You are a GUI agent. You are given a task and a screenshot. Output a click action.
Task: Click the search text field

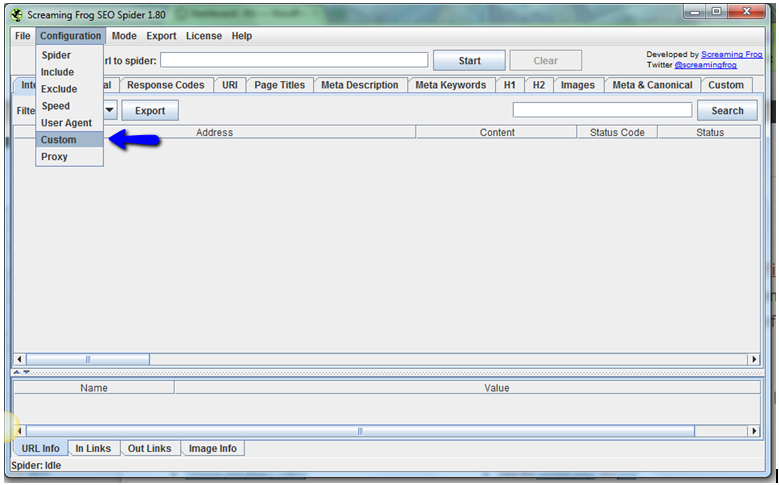(x=602, y=110)
